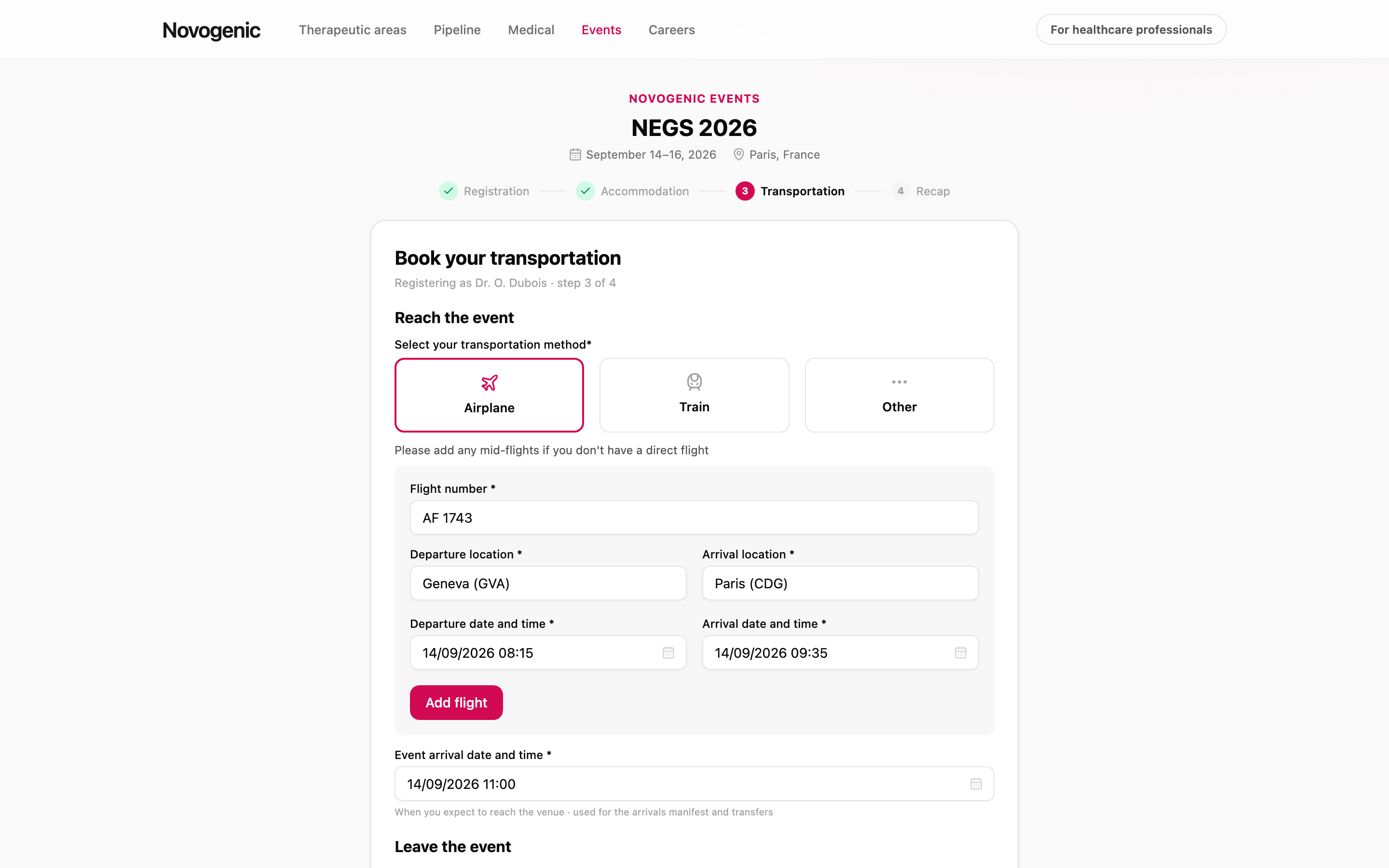This screenshot has height=868, width=1389.
Task: Open the Events menu item
Action: (x=601, y=30)
